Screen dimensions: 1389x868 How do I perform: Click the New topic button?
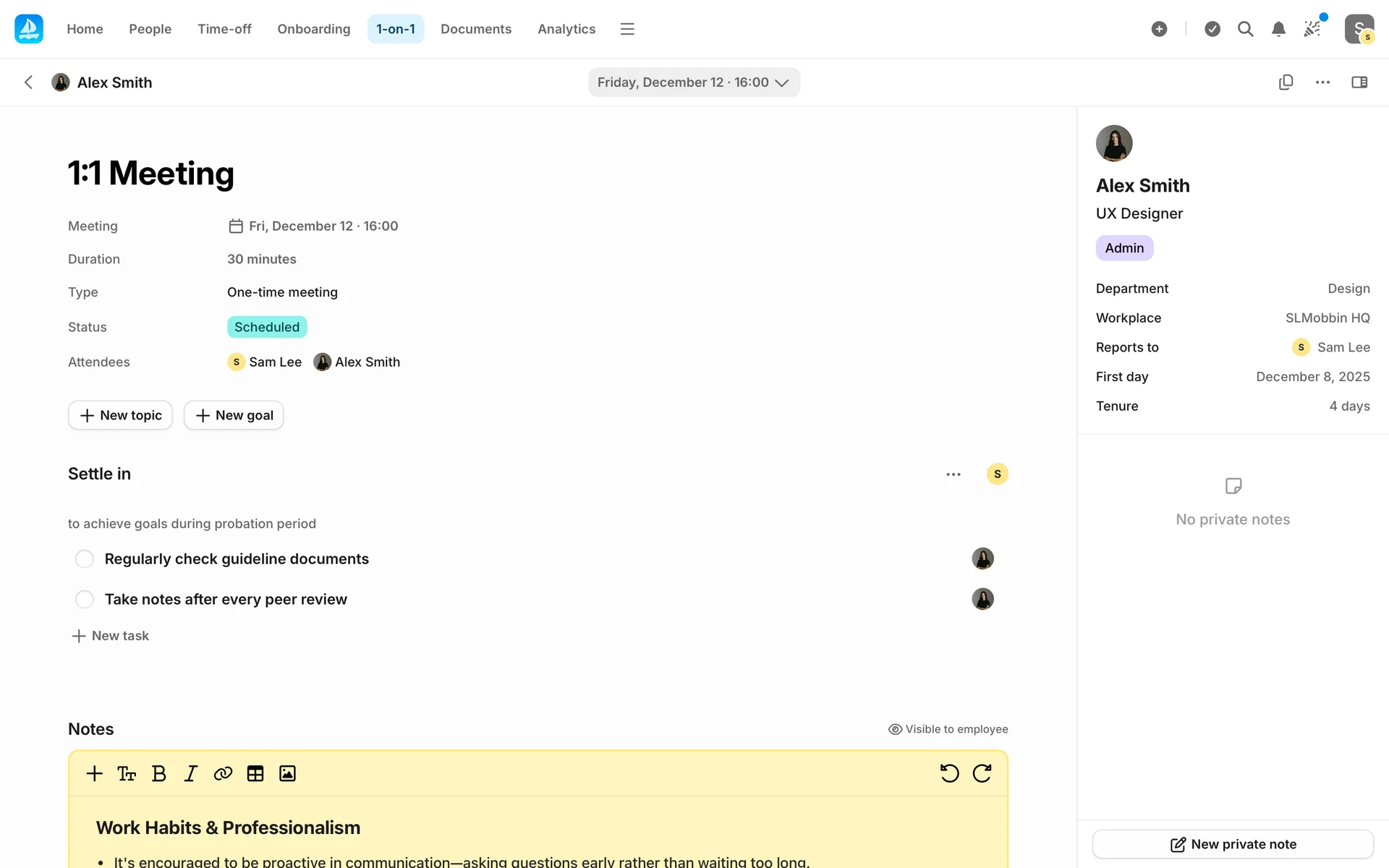click(x=120, y=415)
